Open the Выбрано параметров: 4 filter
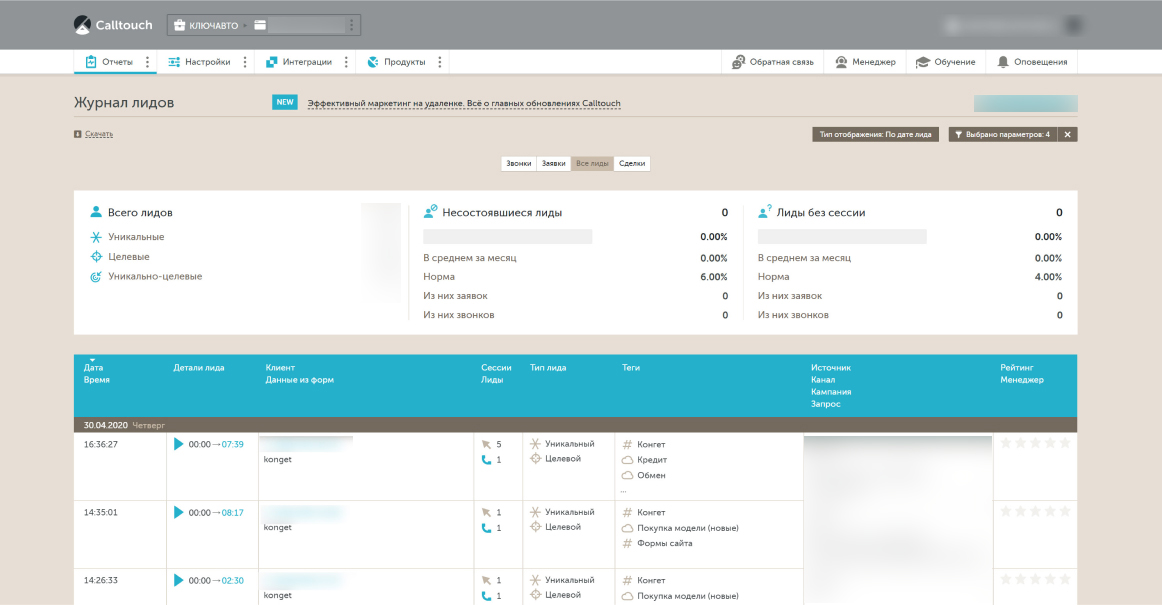Screen dimensions: 1162x605 pos(1003,134)
